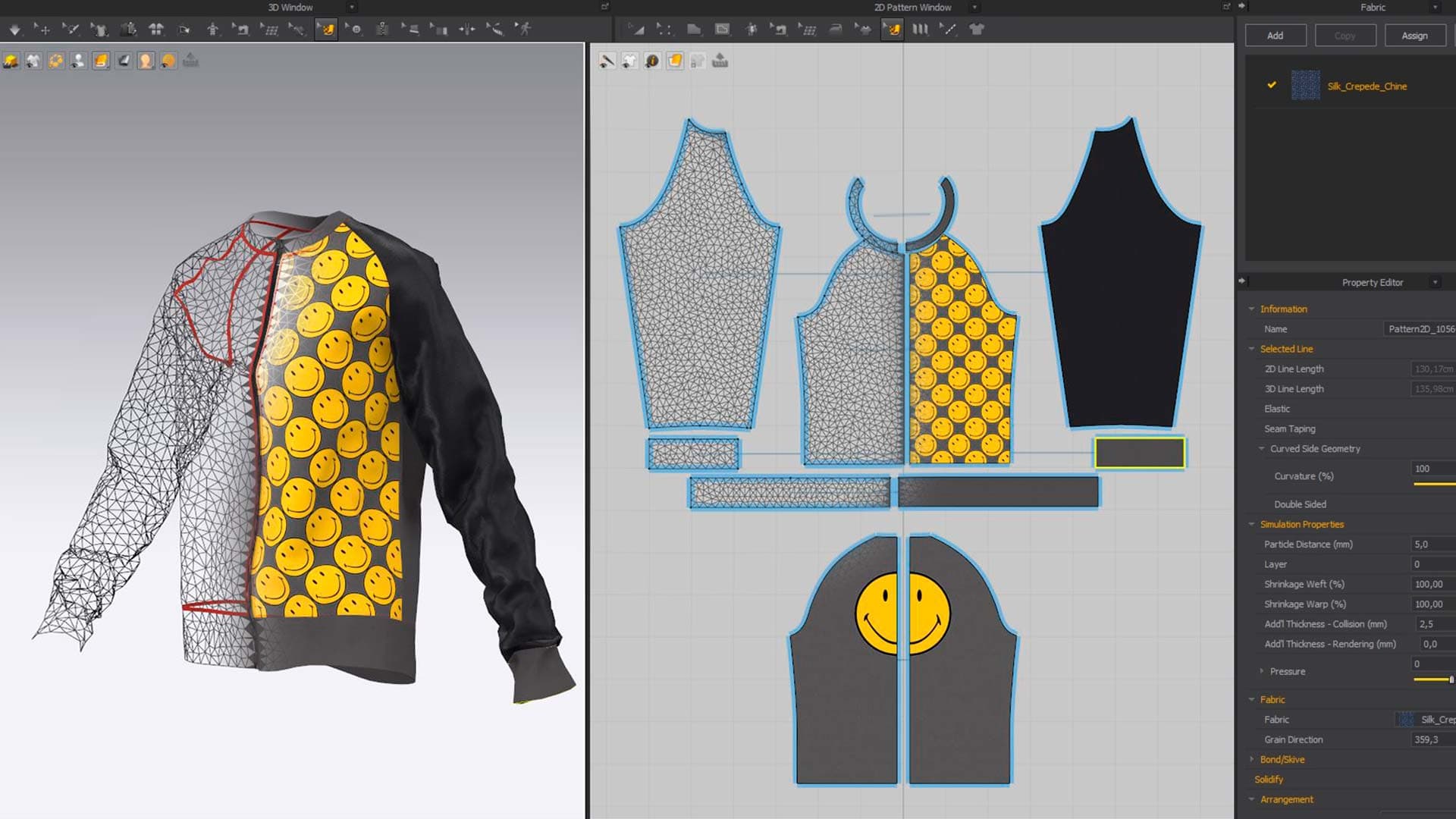
Task: Activate the highlighted Edit Texture tool in 3D toolbar
Action: point(326,30)
